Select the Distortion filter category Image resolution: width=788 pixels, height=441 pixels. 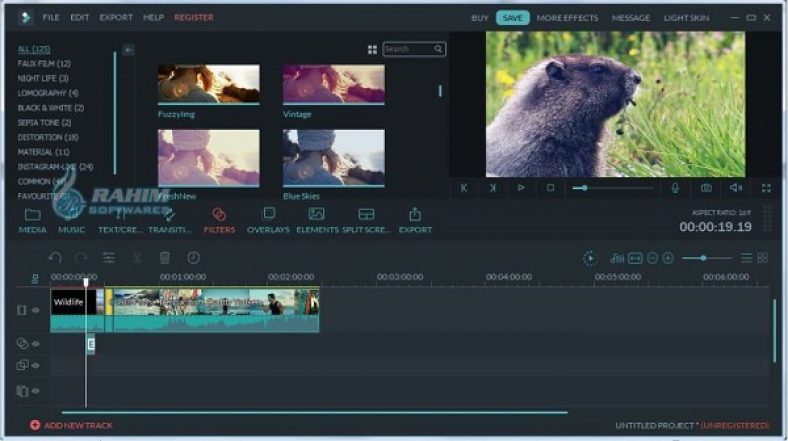point(48,137)
